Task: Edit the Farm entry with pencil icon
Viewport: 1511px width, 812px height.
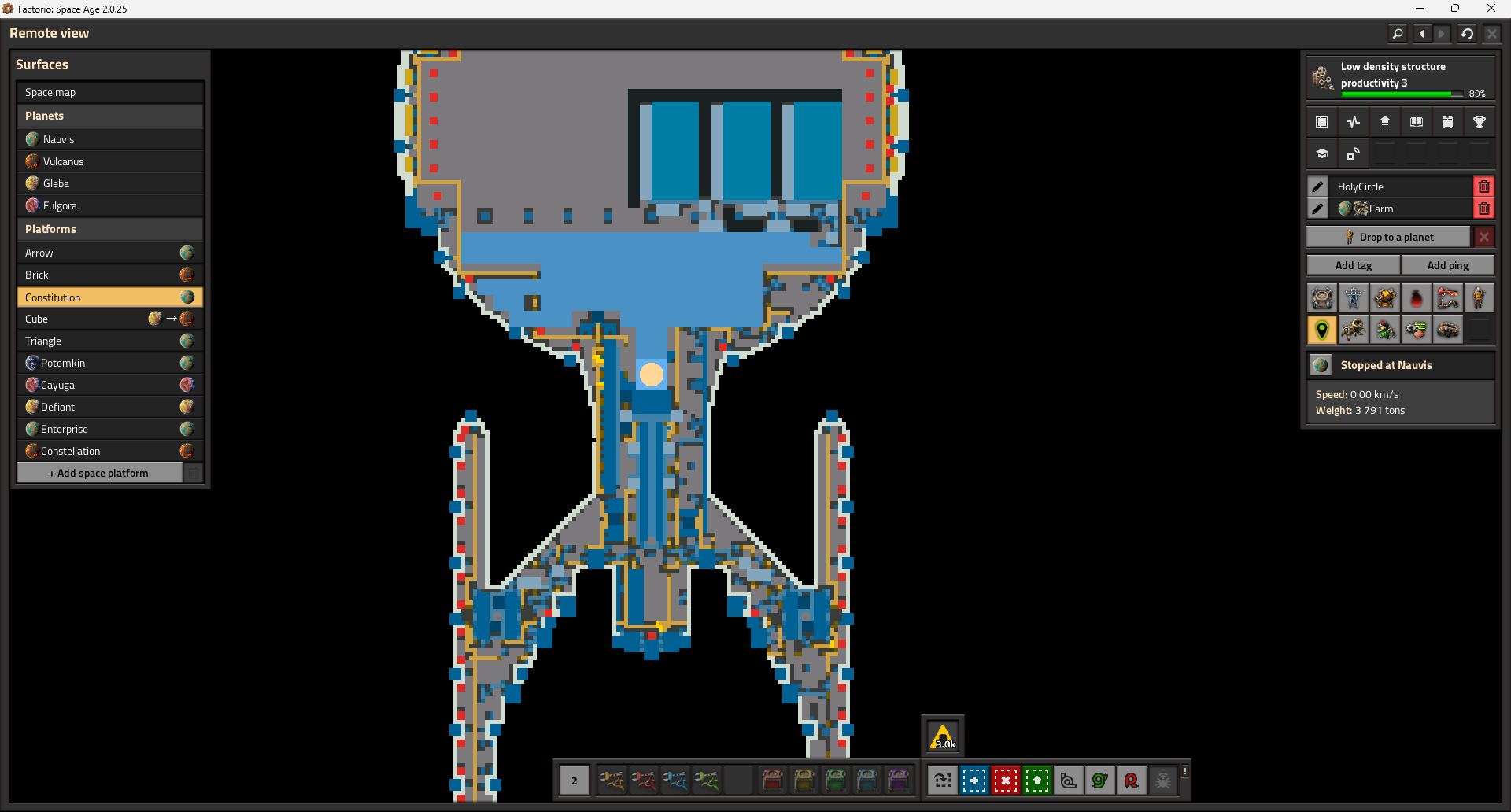Action: click(x=1317, y=209)
